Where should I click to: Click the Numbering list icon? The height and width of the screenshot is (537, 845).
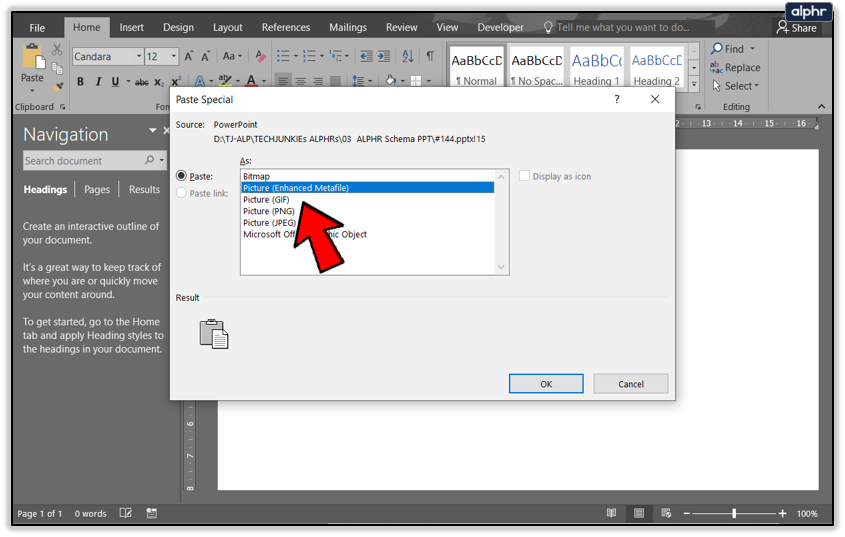[x=309, y=56]
